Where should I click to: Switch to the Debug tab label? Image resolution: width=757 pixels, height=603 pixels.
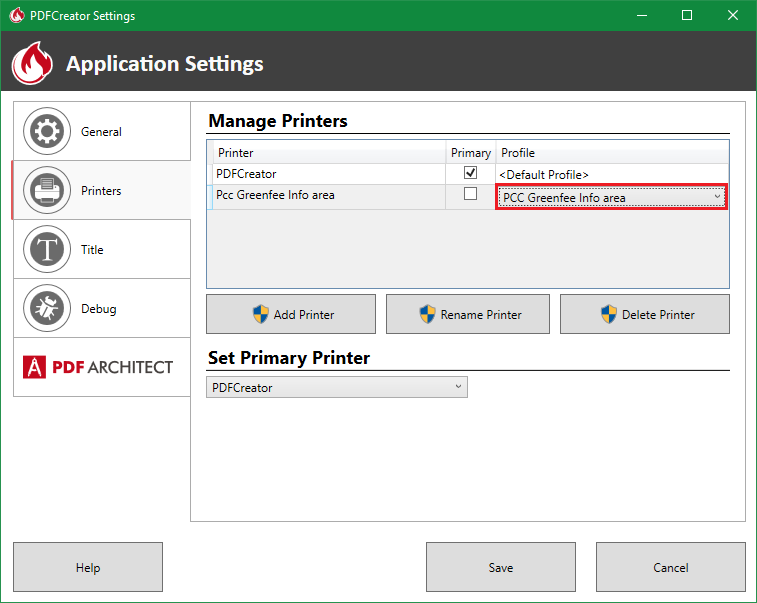(x=98, y=308)
